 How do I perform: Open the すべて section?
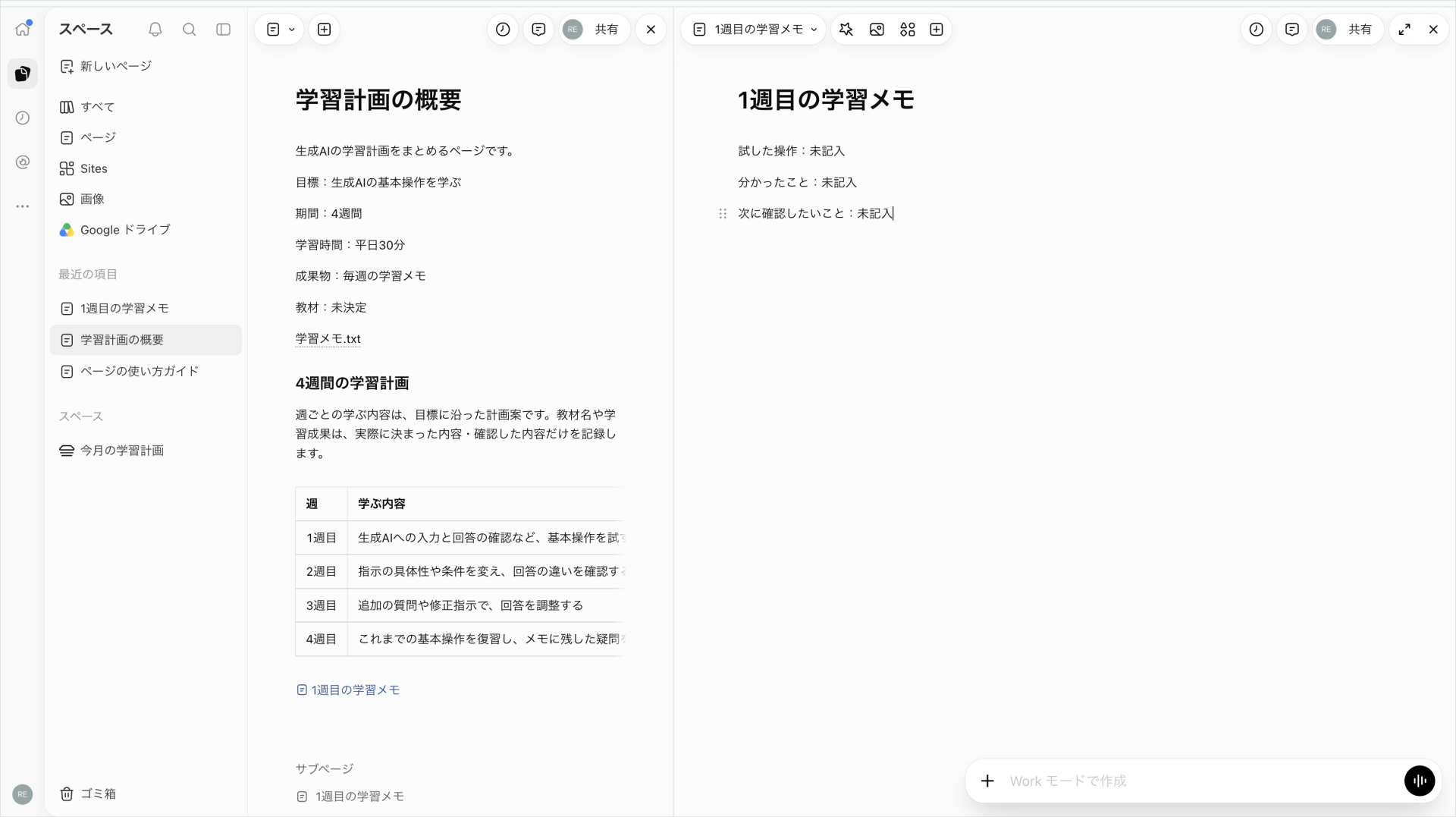[x=146, y=107]
